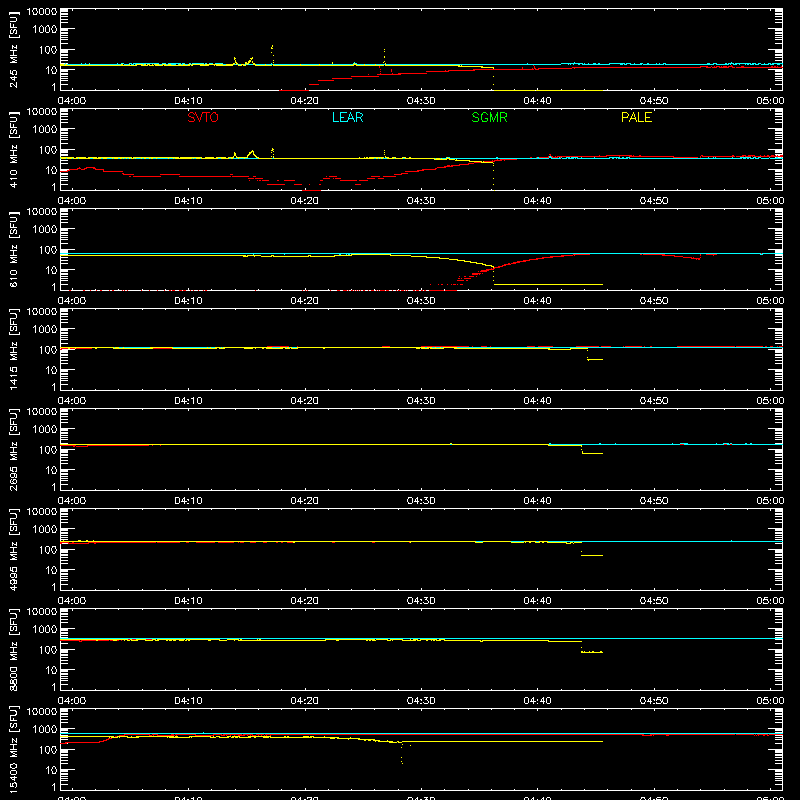Click the 10 tick on 15400 MHz axis

point(51,770)
